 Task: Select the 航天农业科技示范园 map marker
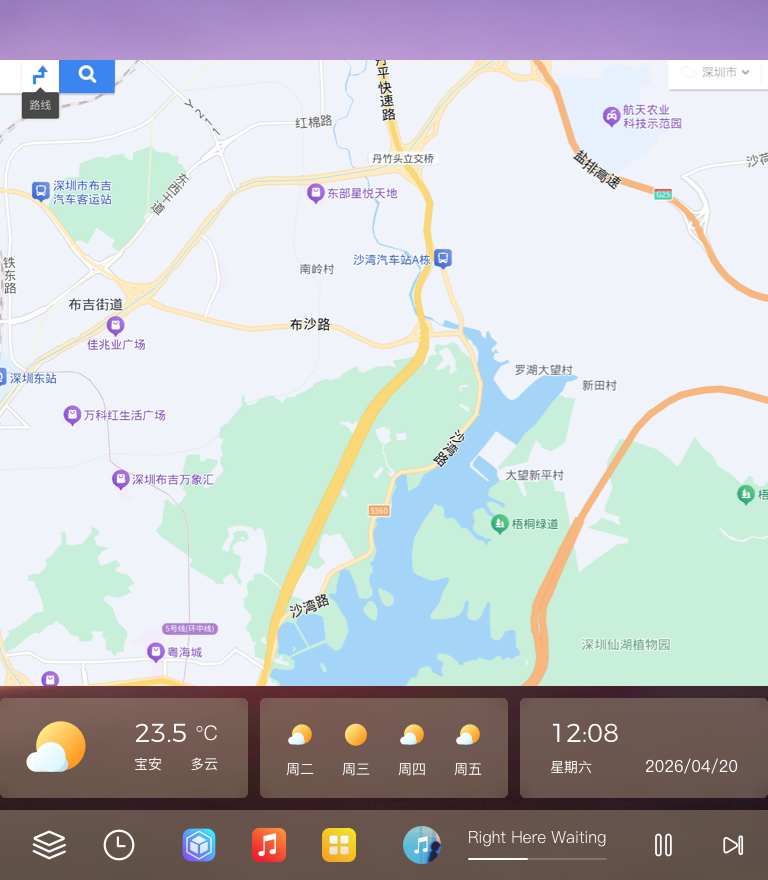click(x=611, y=117)
